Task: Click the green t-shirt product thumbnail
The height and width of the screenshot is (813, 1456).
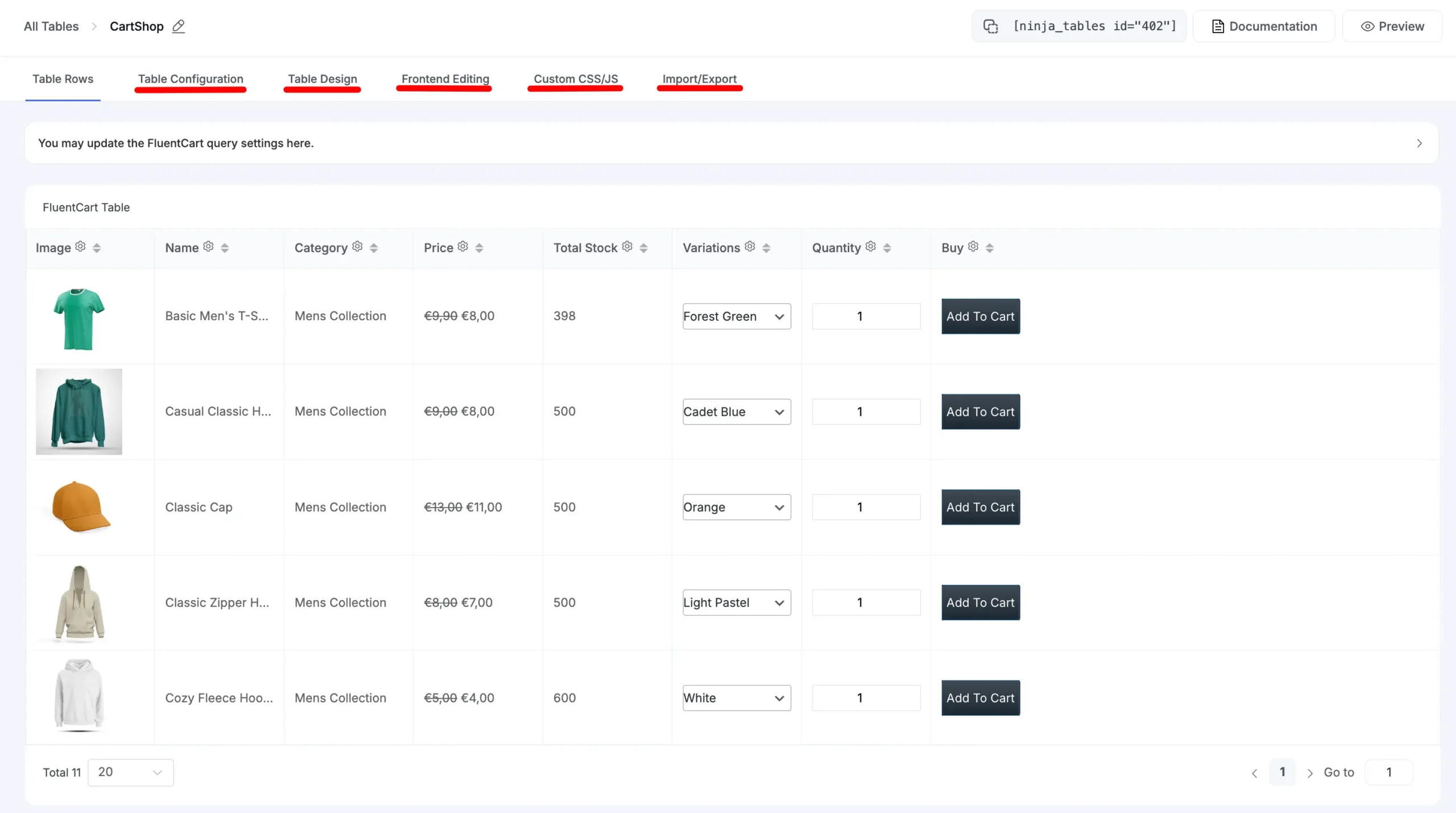Action: click(x=79, y=319)
